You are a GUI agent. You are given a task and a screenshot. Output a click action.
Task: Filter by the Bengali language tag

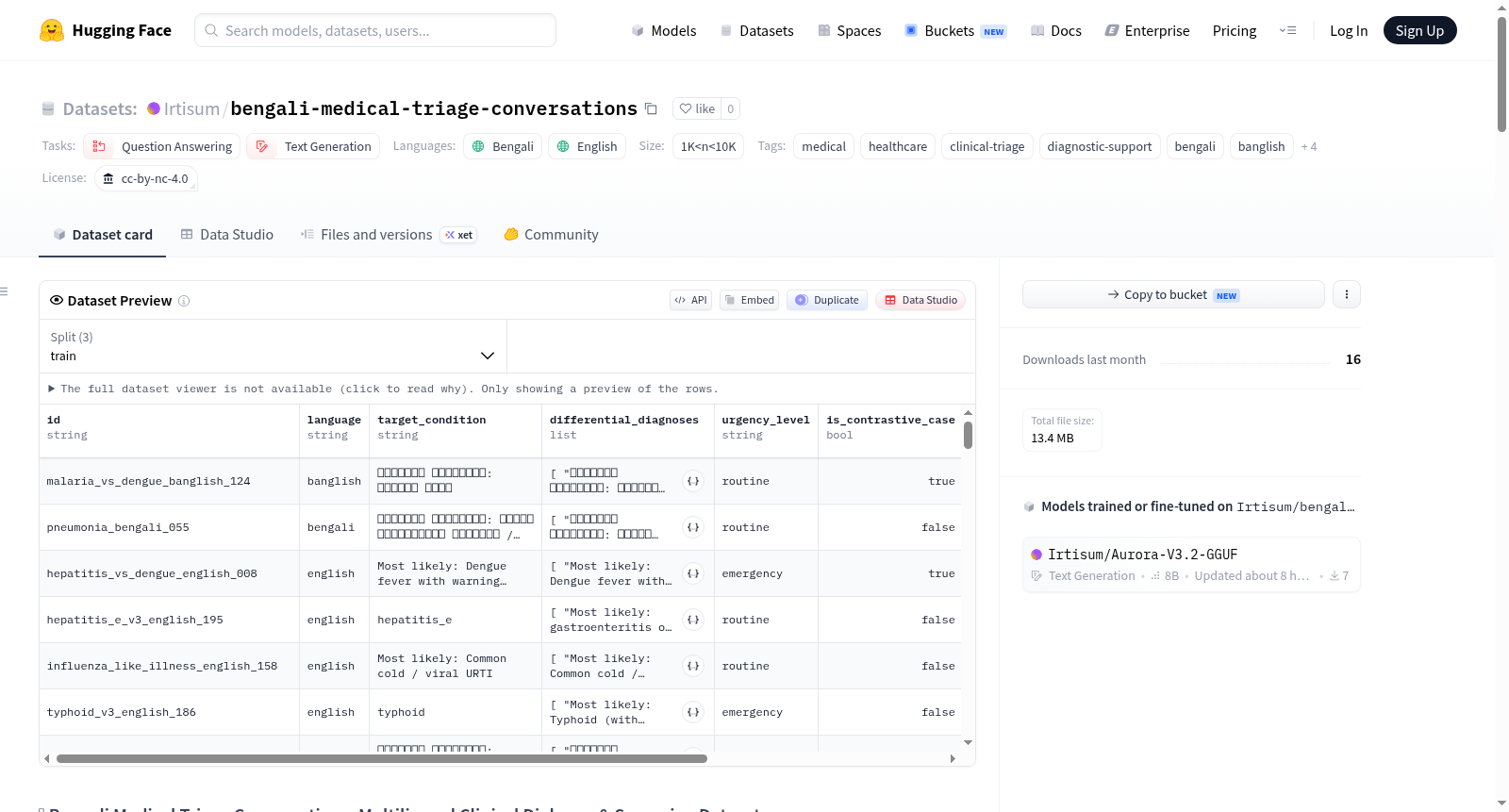point(503,146)
